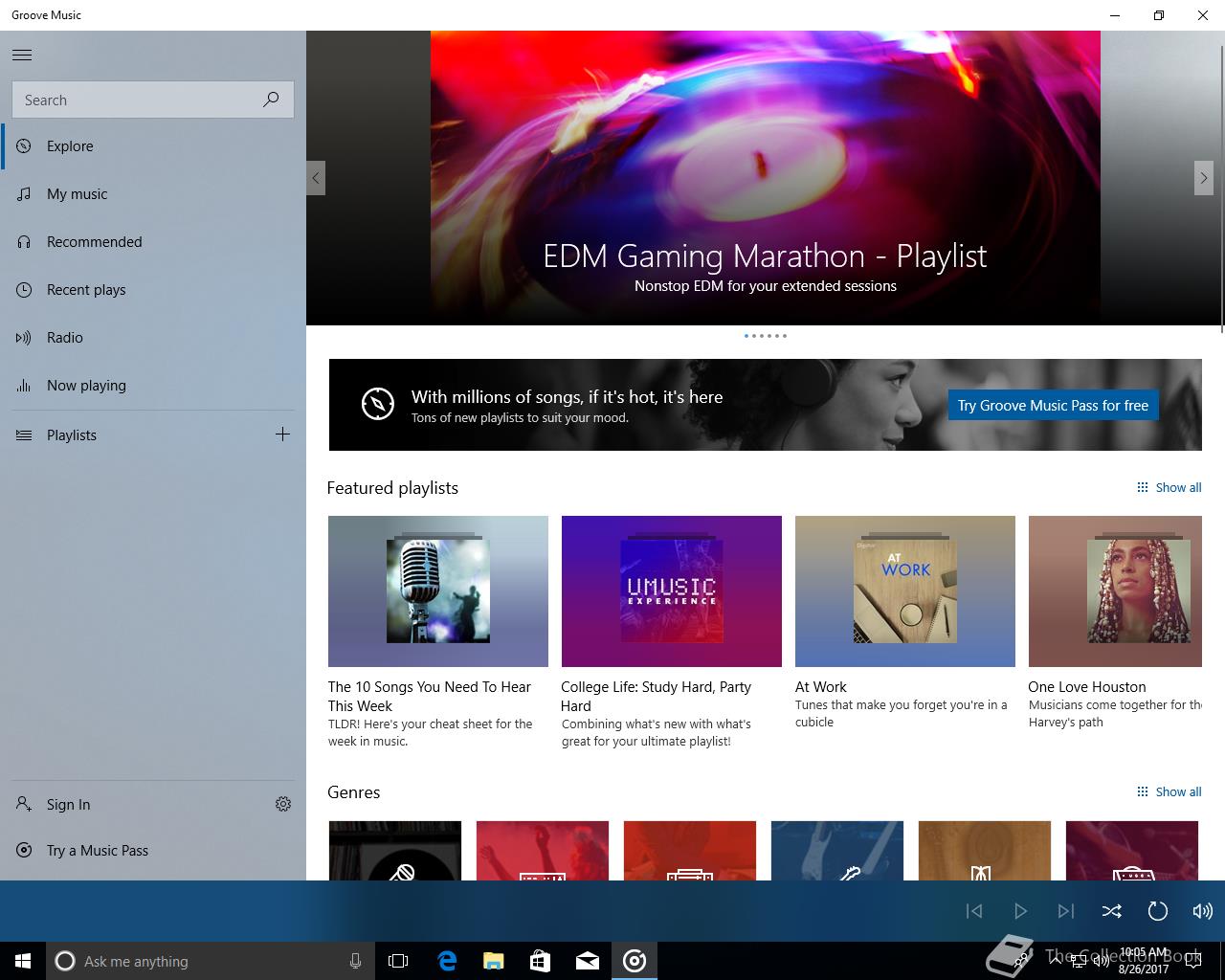Click Try a Music Pass
This screenshot has height=980, width=1225.
point(153,851)
